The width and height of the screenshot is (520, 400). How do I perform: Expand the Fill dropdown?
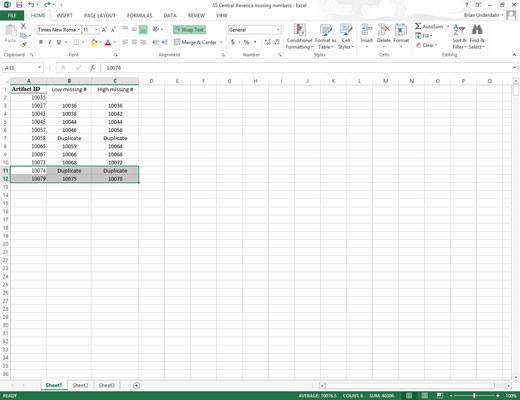(x=431, y=36)
